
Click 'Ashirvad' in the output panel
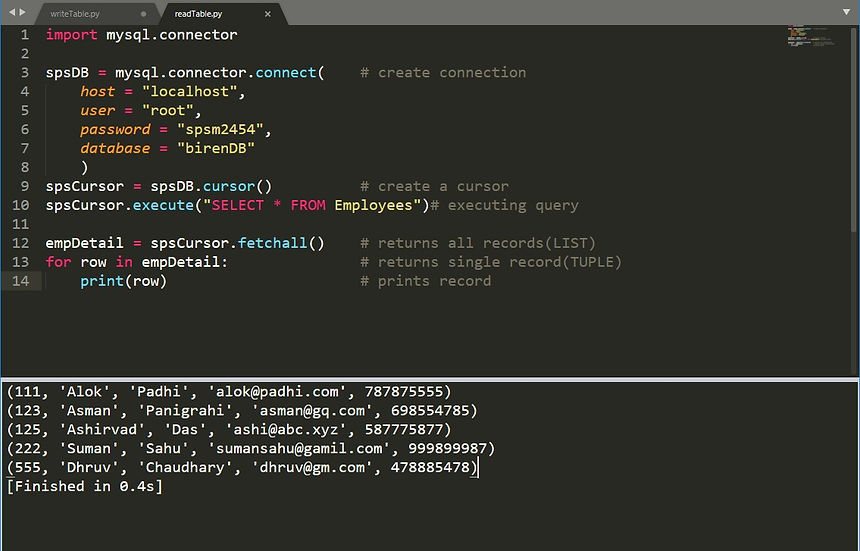tap(102, 429)
